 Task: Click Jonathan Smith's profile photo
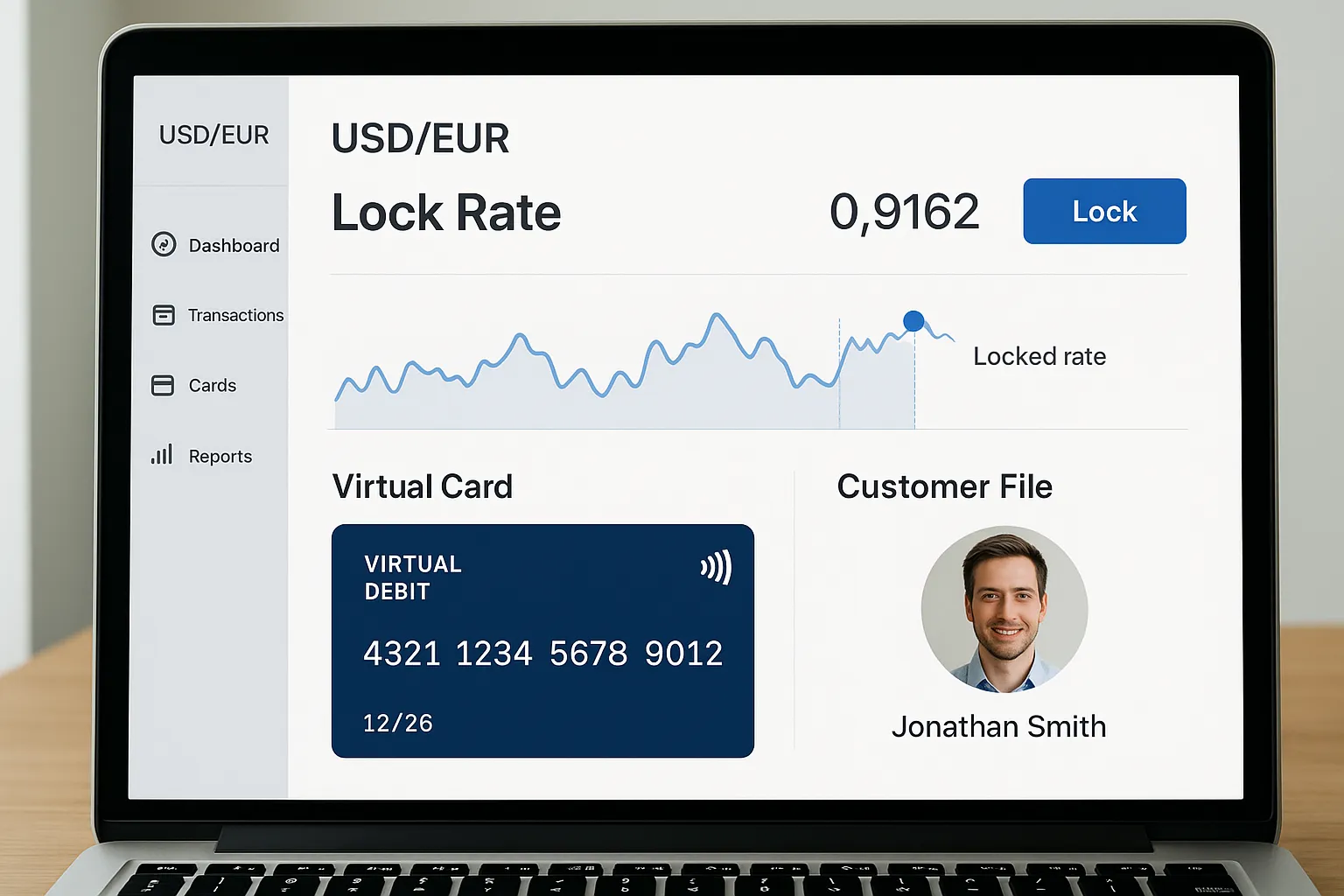click(x=1004, y=610)
